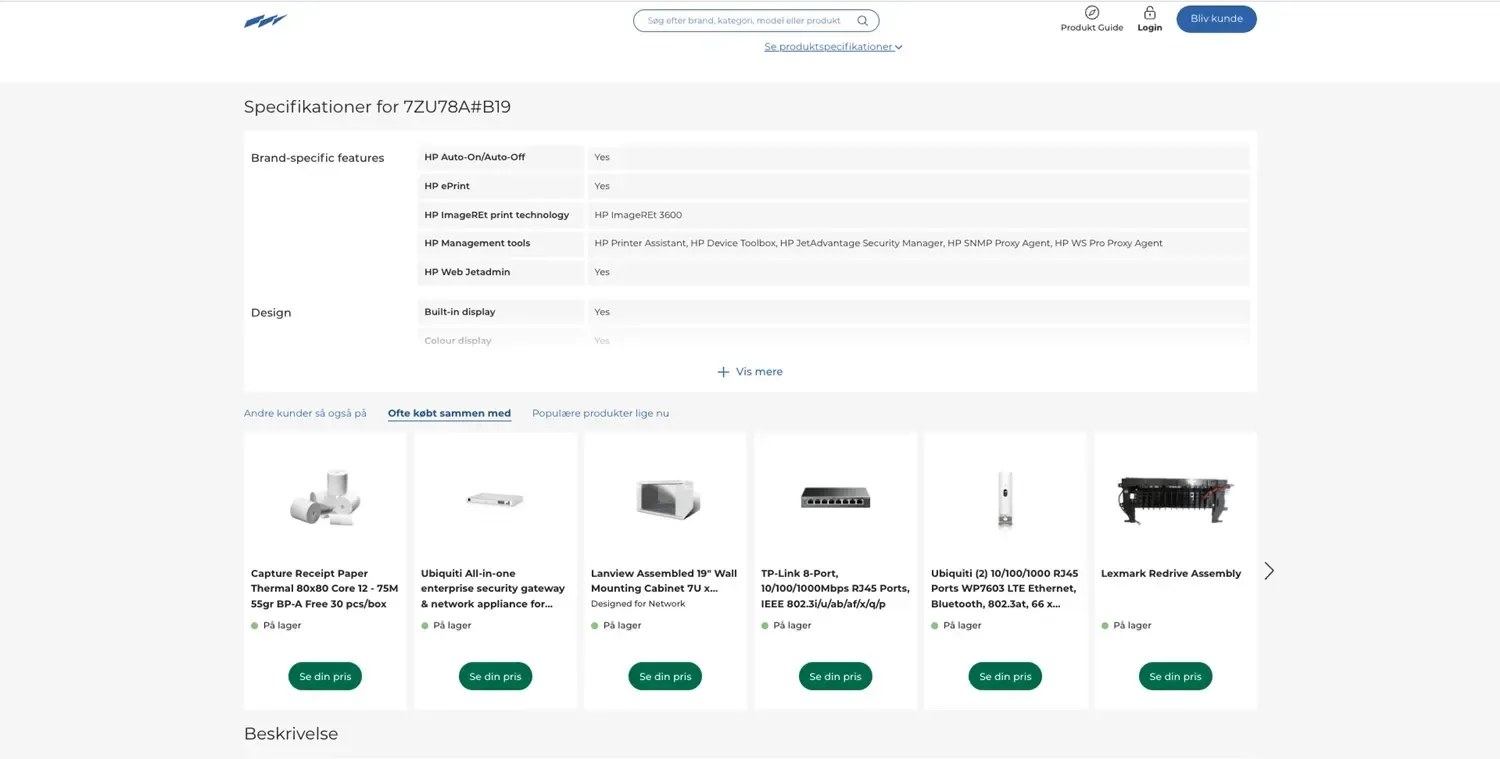Screen dimensions: 1500x759
Task: Expand Se produktspecifikationer dropdown link
Action: coord(833,47)
